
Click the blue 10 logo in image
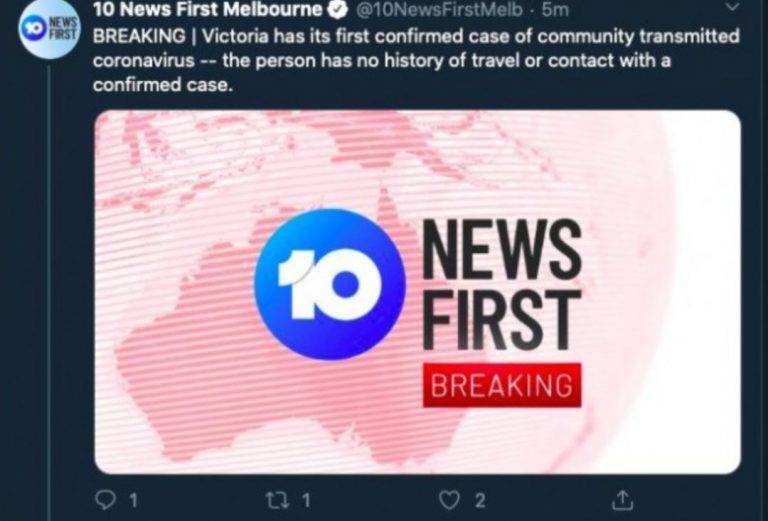pos(330,284)
